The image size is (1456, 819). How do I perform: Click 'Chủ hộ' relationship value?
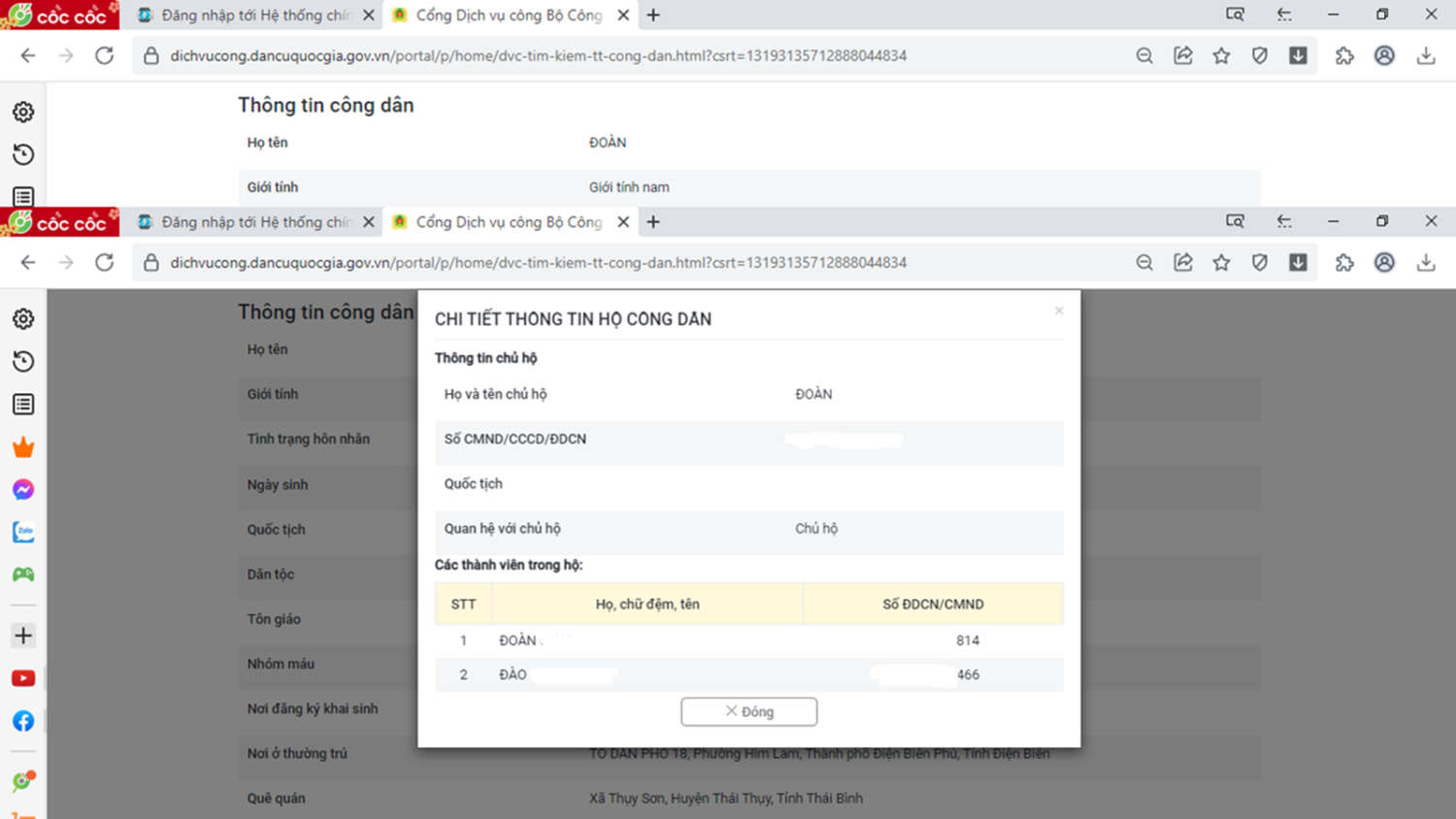pyautogui.click(x=816, y=528)
